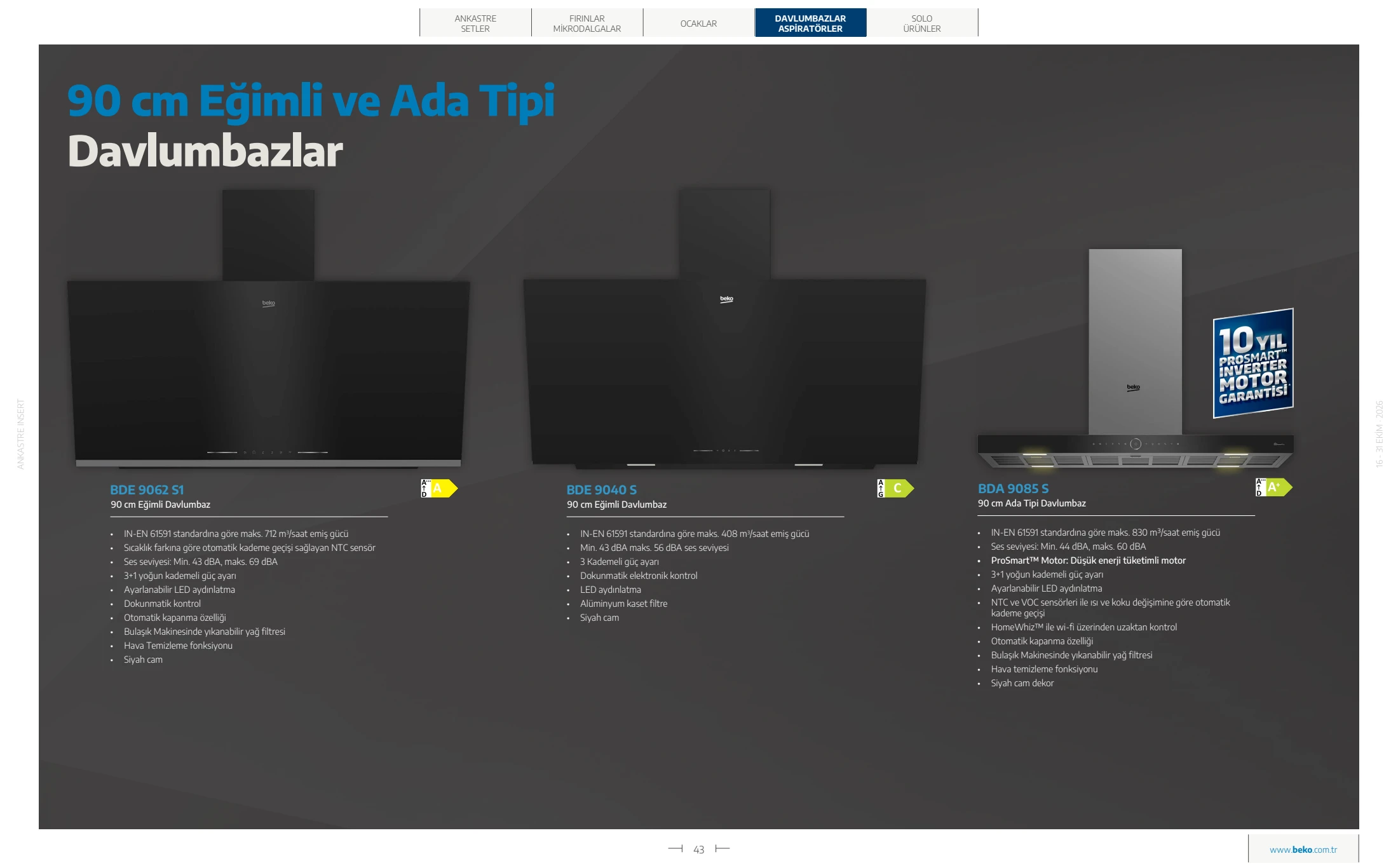
Task: Click '90 cm Ada Tipi Davlumbaz' subtitle
Action: (x=1031, y=503)
